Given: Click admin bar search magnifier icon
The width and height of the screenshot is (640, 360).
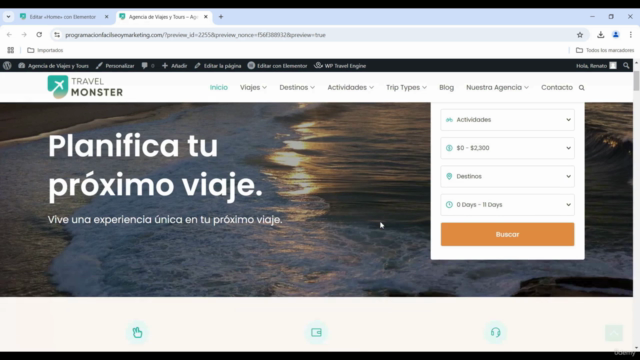Looking at the screenshot, I should 626,66.
